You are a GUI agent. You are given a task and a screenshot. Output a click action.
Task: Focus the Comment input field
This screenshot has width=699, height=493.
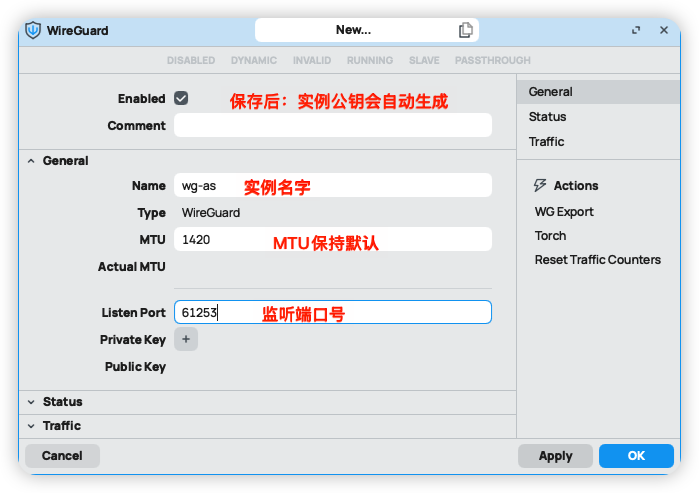pos(333,125)
